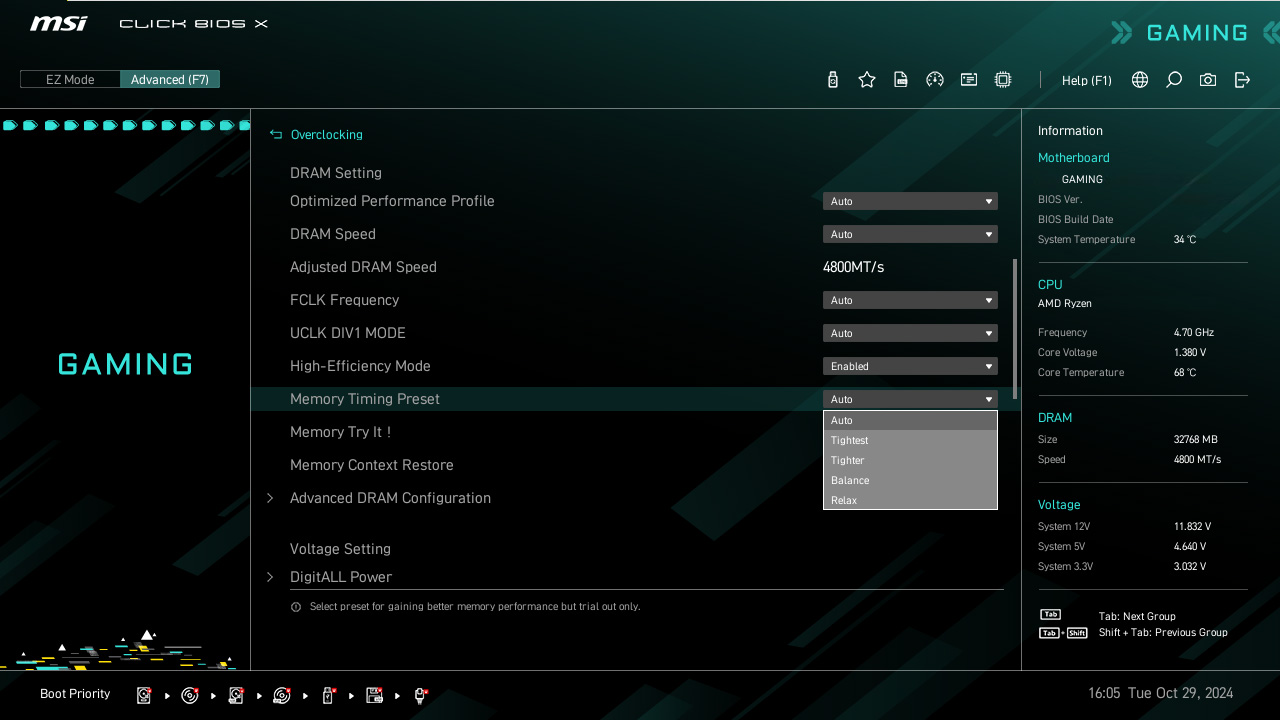Select the hard drive boot priority icon
The height and width of the screenshot is (720, 1280).
pyautogui.click(x=144, y=694)
